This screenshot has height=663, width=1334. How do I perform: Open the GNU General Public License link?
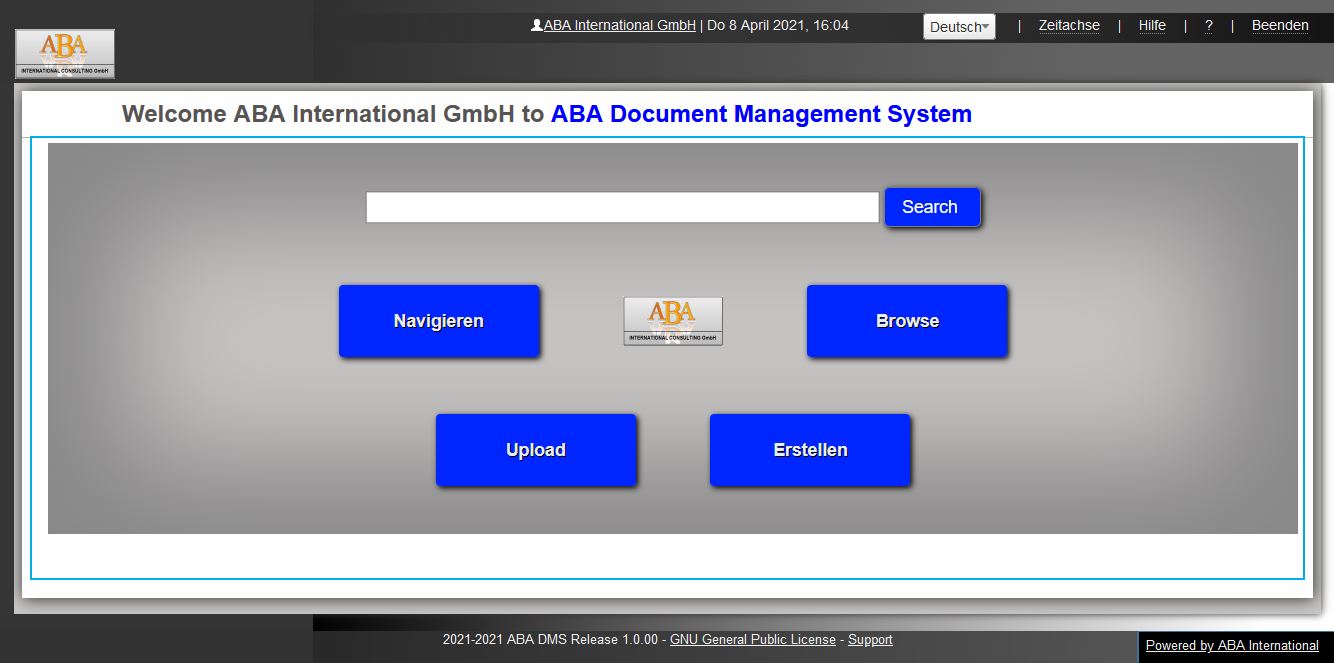[753, 640]
